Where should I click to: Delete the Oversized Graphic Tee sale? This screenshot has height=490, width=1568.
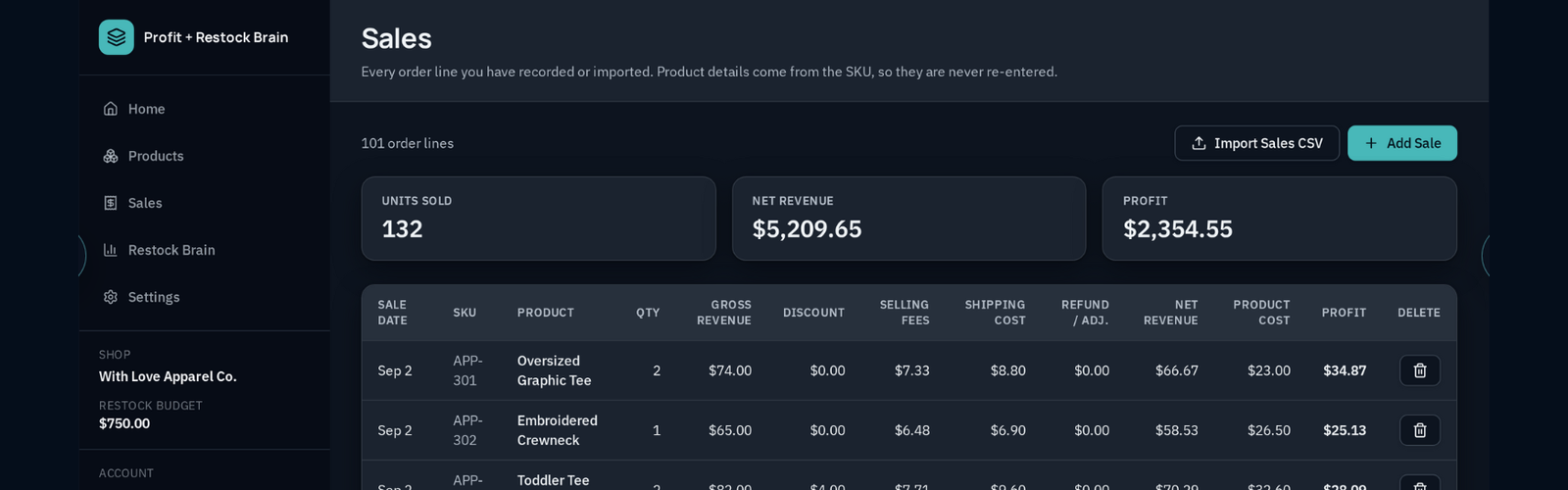click(1419, 370)
